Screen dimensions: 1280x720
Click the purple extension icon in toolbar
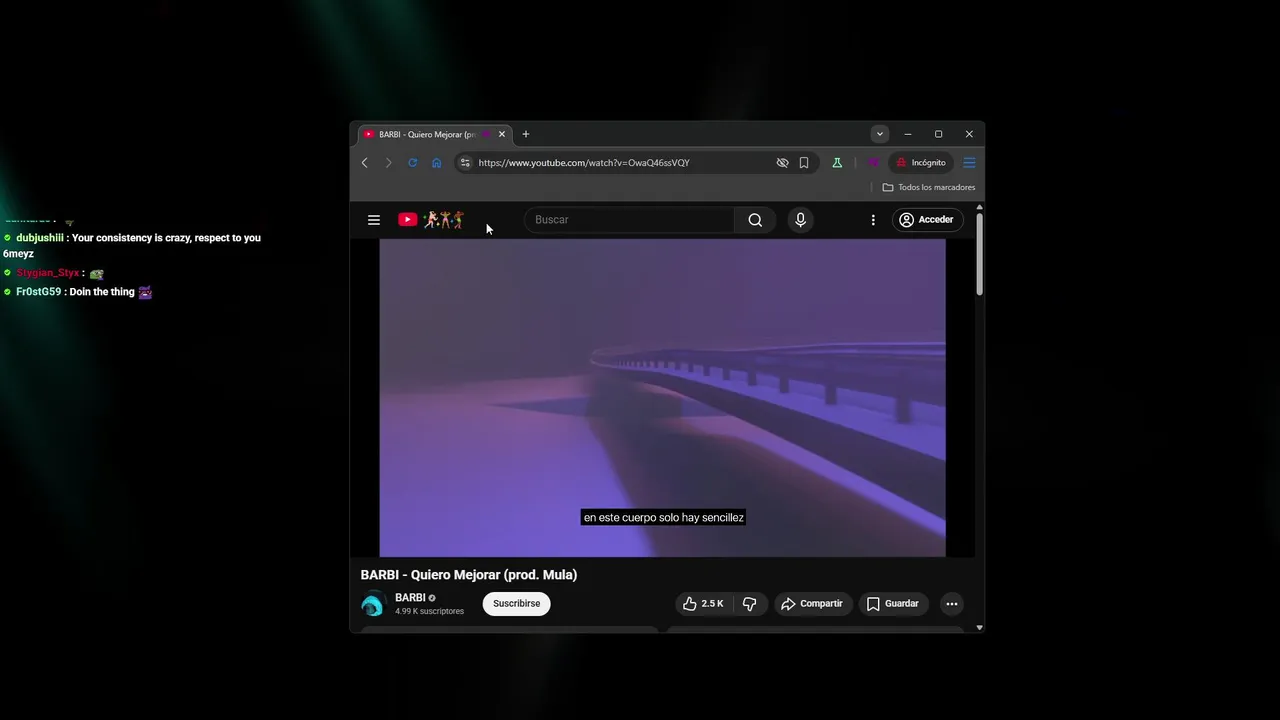pyautogui.click(x=873, y=163)
